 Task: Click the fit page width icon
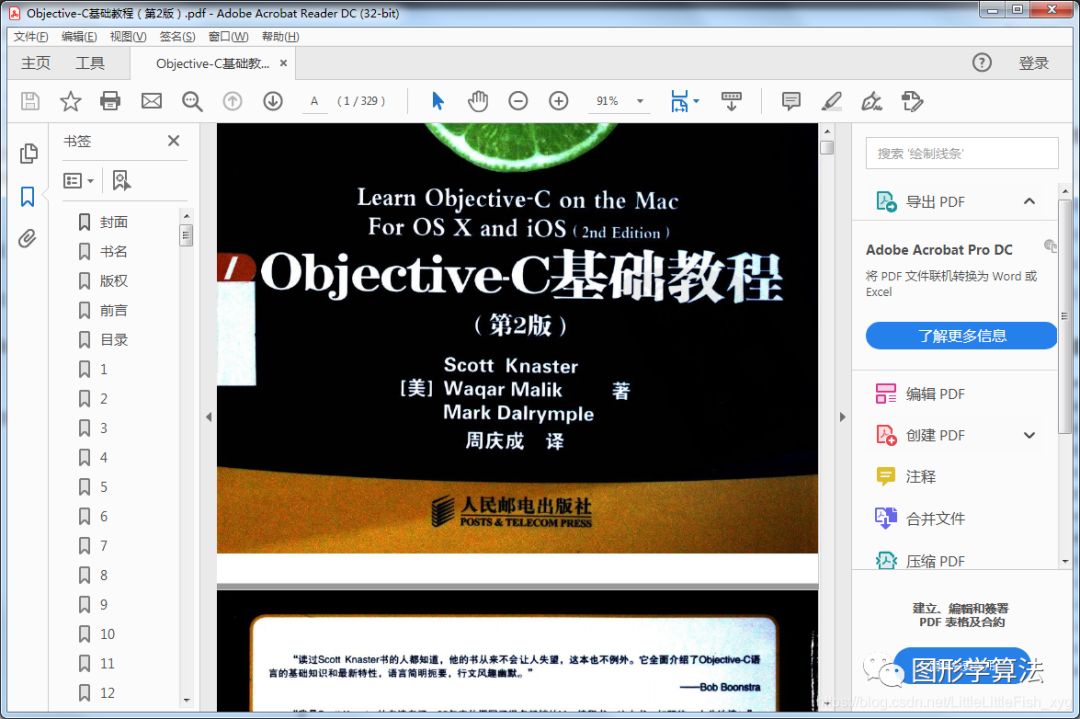point(679,101)
